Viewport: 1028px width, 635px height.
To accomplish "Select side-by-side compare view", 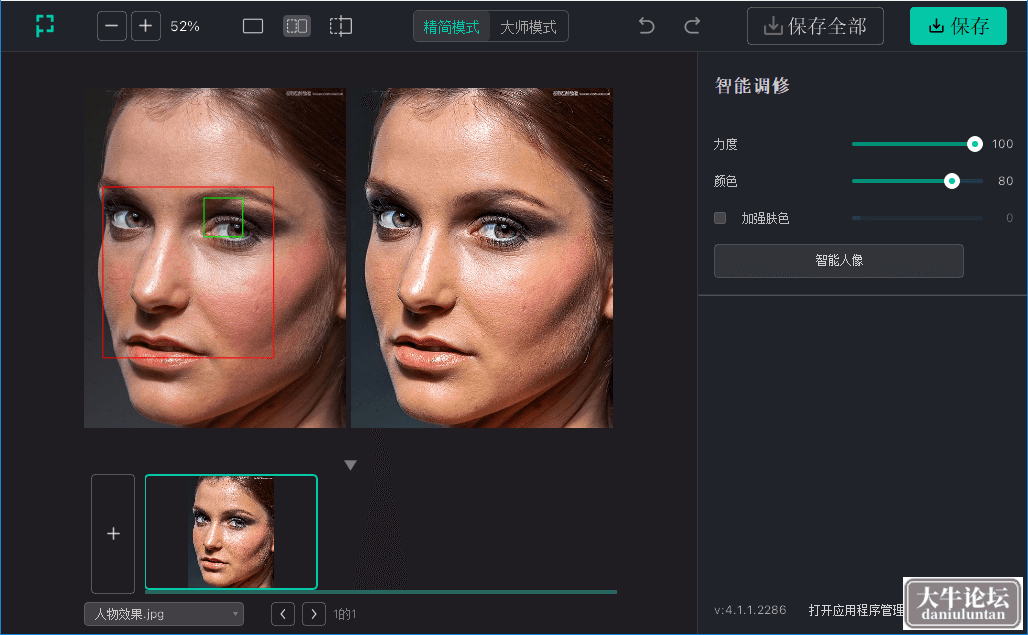I will coord(296,26).
